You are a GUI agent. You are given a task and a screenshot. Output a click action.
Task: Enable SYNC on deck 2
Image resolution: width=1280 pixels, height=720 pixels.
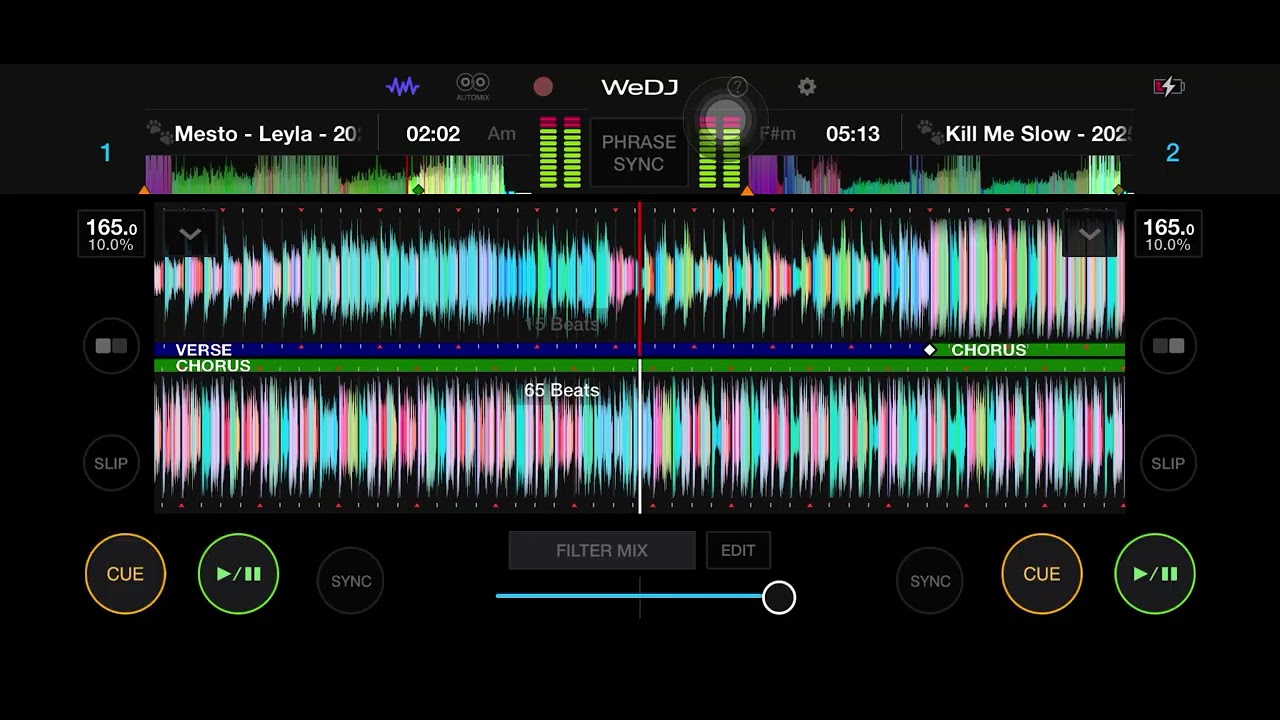(930, 581)
